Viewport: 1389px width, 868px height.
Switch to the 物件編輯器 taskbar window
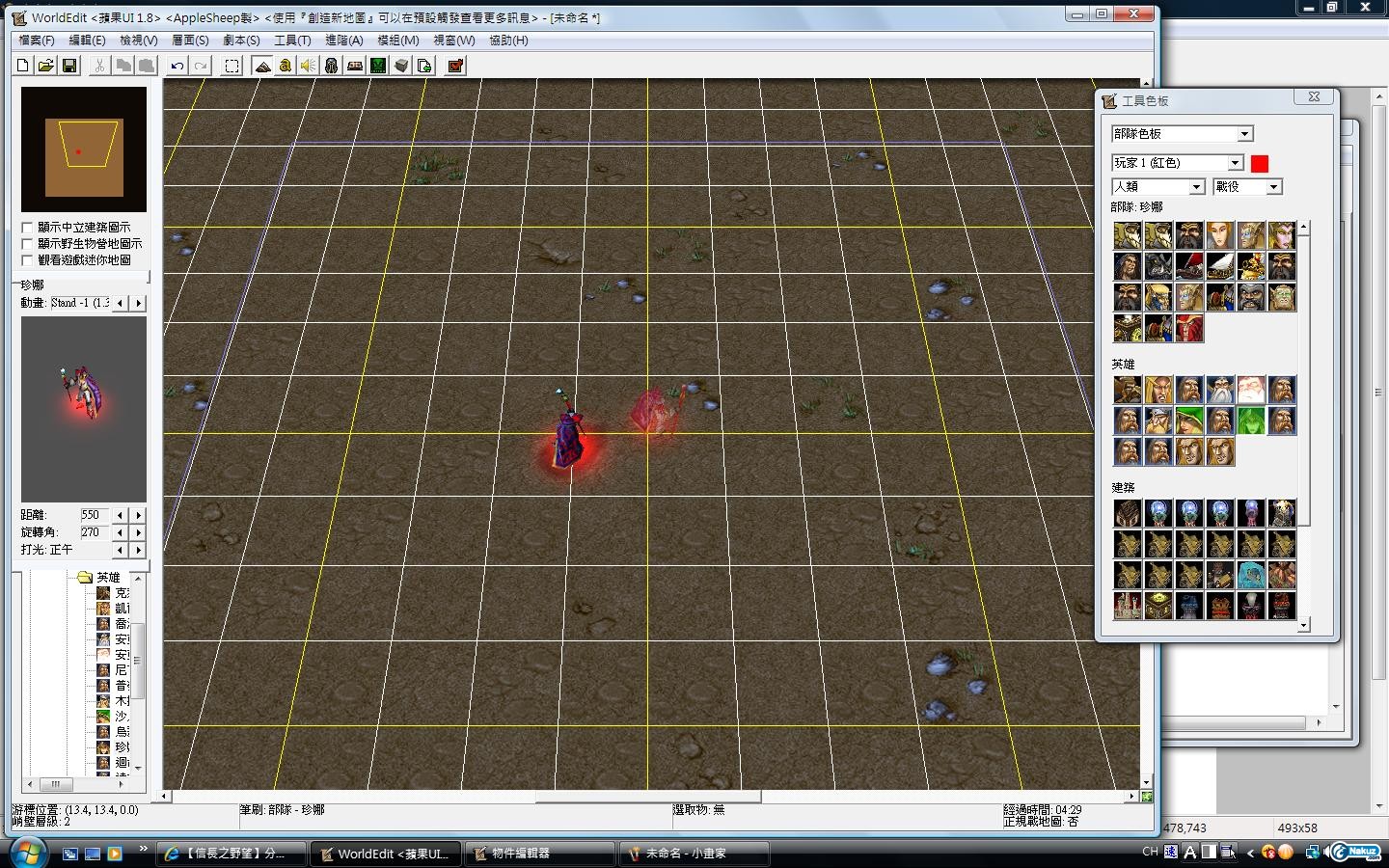pyautogui.click(x=540, y=854)
